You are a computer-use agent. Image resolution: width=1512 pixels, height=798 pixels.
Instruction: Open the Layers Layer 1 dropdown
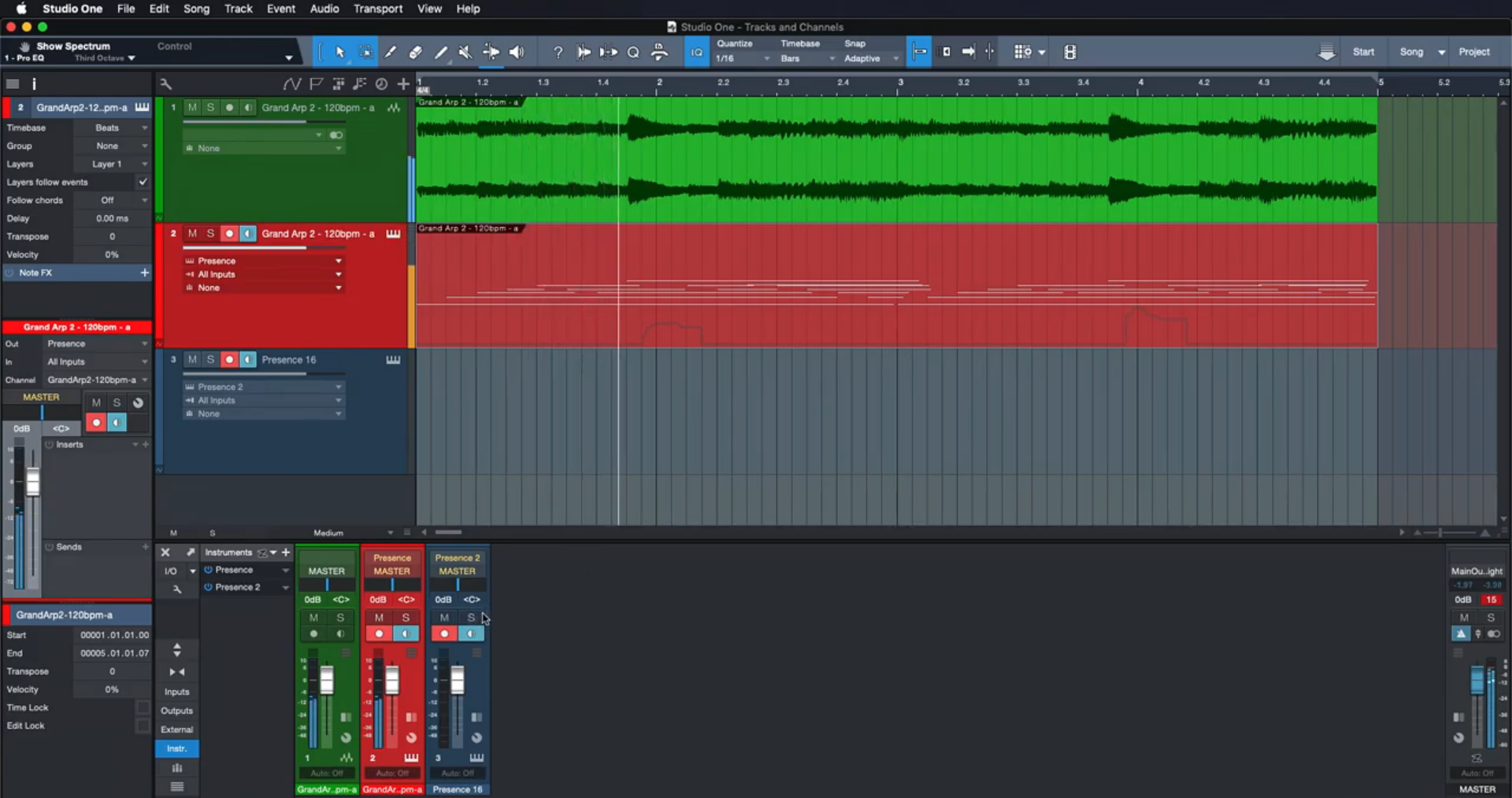112,164
